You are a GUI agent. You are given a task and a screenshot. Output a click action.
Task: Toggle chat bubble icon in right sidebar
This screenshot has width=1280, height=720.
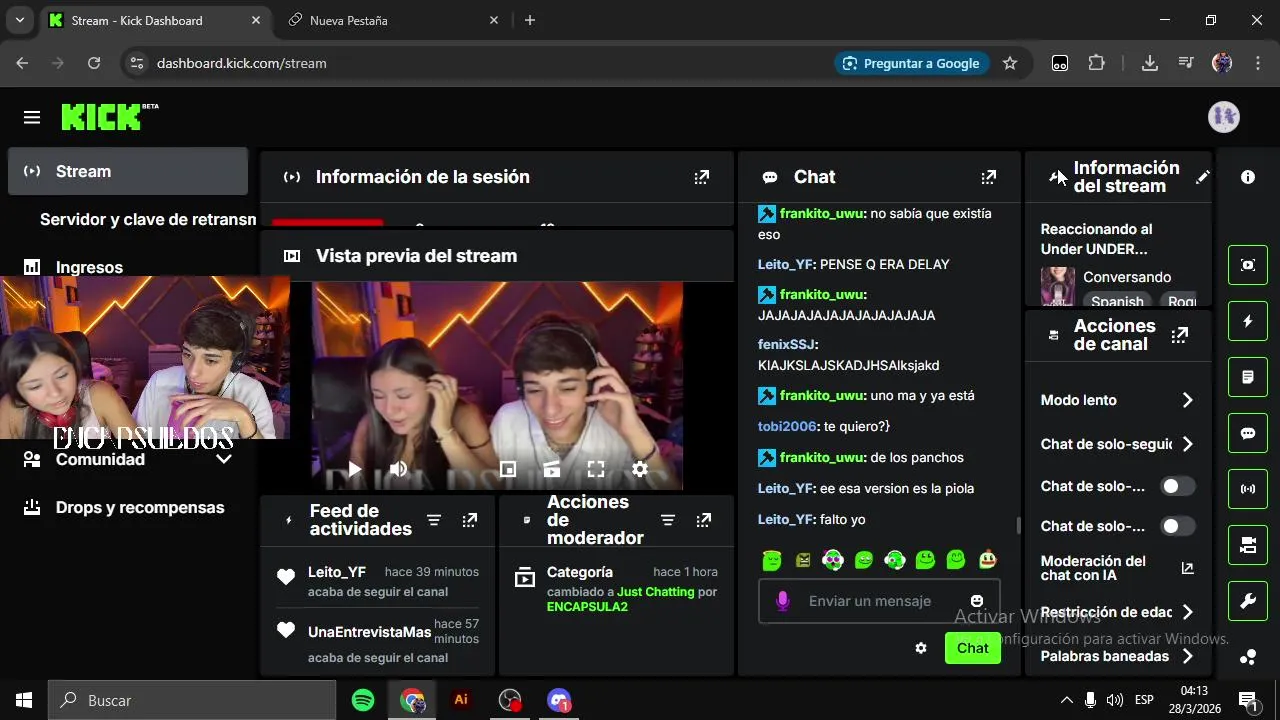point(1248,433)
